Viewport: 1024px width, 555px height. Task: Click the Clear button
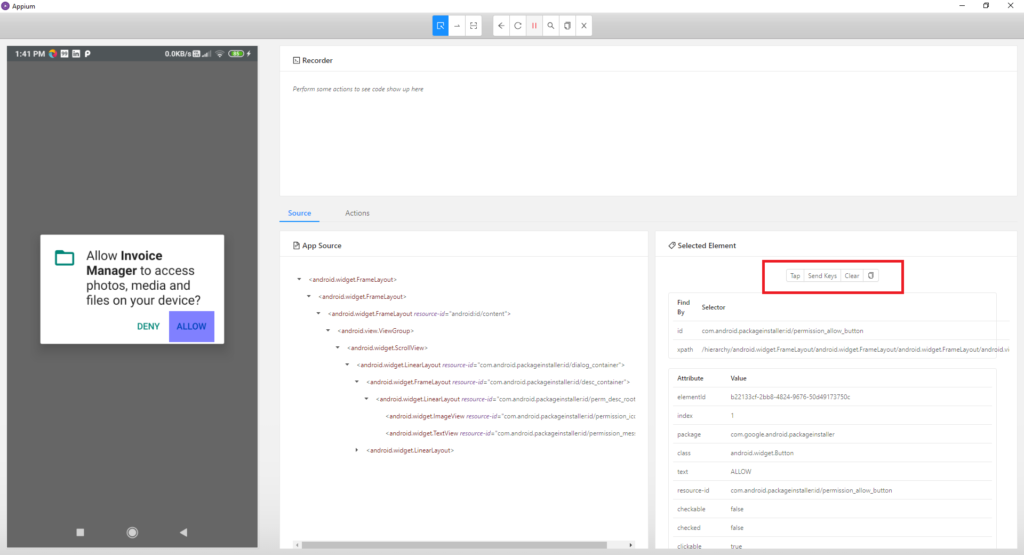click(852, 276)
